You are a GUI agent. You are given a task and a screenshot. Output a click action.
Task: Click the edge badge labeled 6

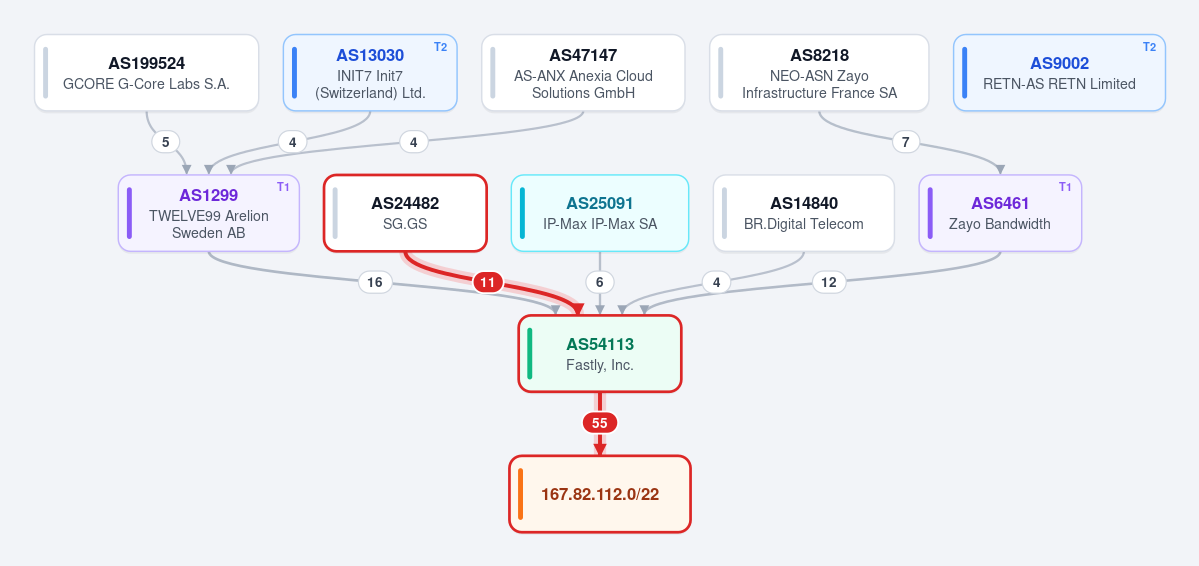pos(600,282)
